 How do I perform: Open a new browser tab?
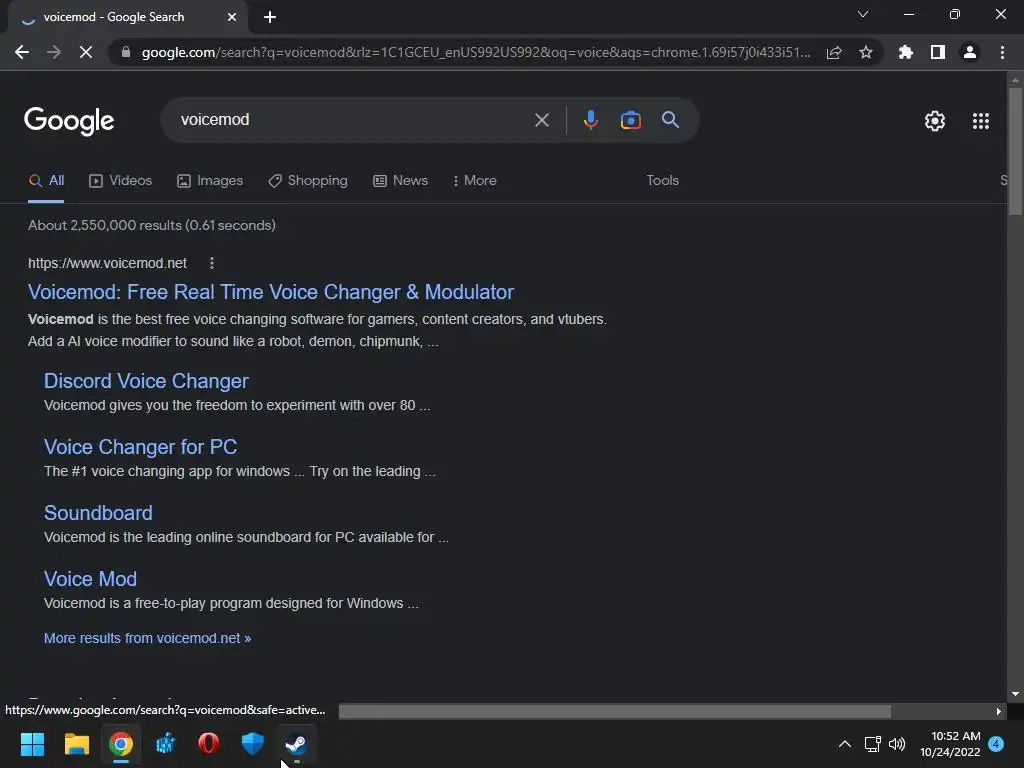(x=270, y=17)
